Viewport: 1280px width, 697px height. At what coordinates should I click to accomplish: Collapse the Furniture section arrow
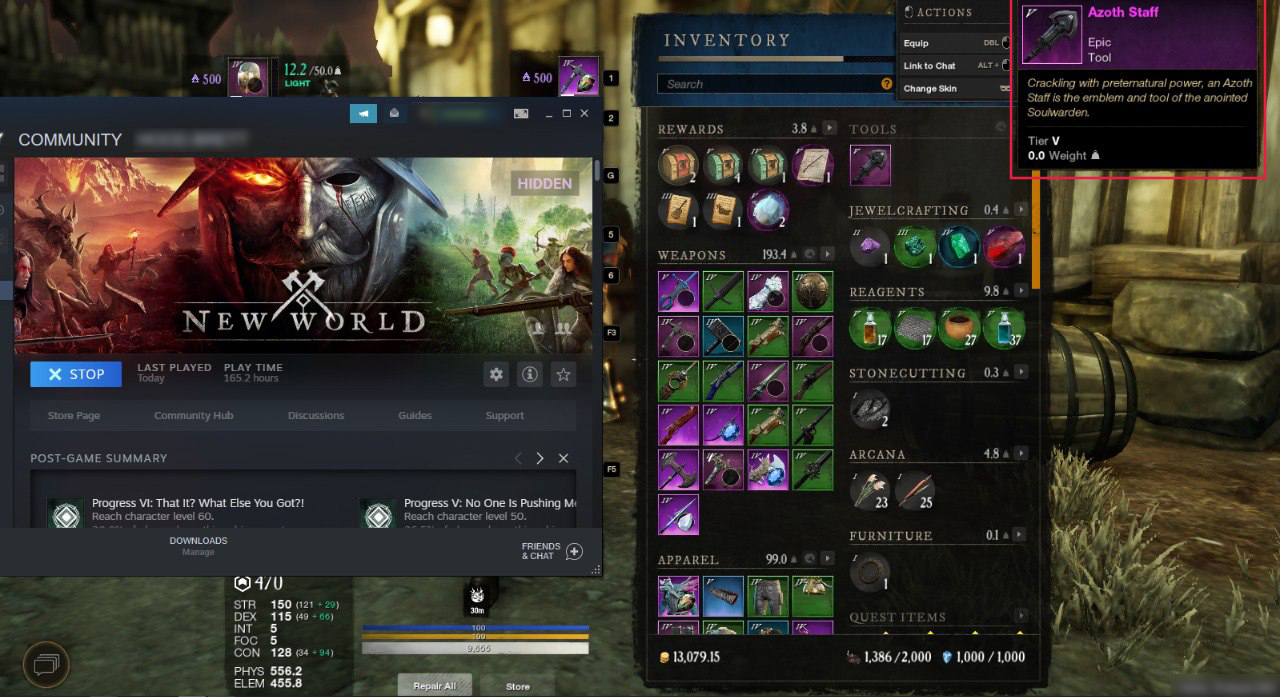click(x=1021, y=536)
